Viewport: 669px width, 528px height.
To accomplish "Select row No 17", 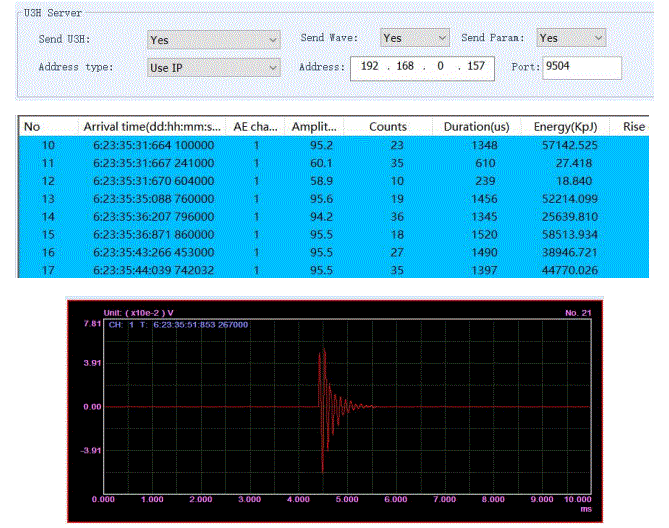I will click(334, 270).
